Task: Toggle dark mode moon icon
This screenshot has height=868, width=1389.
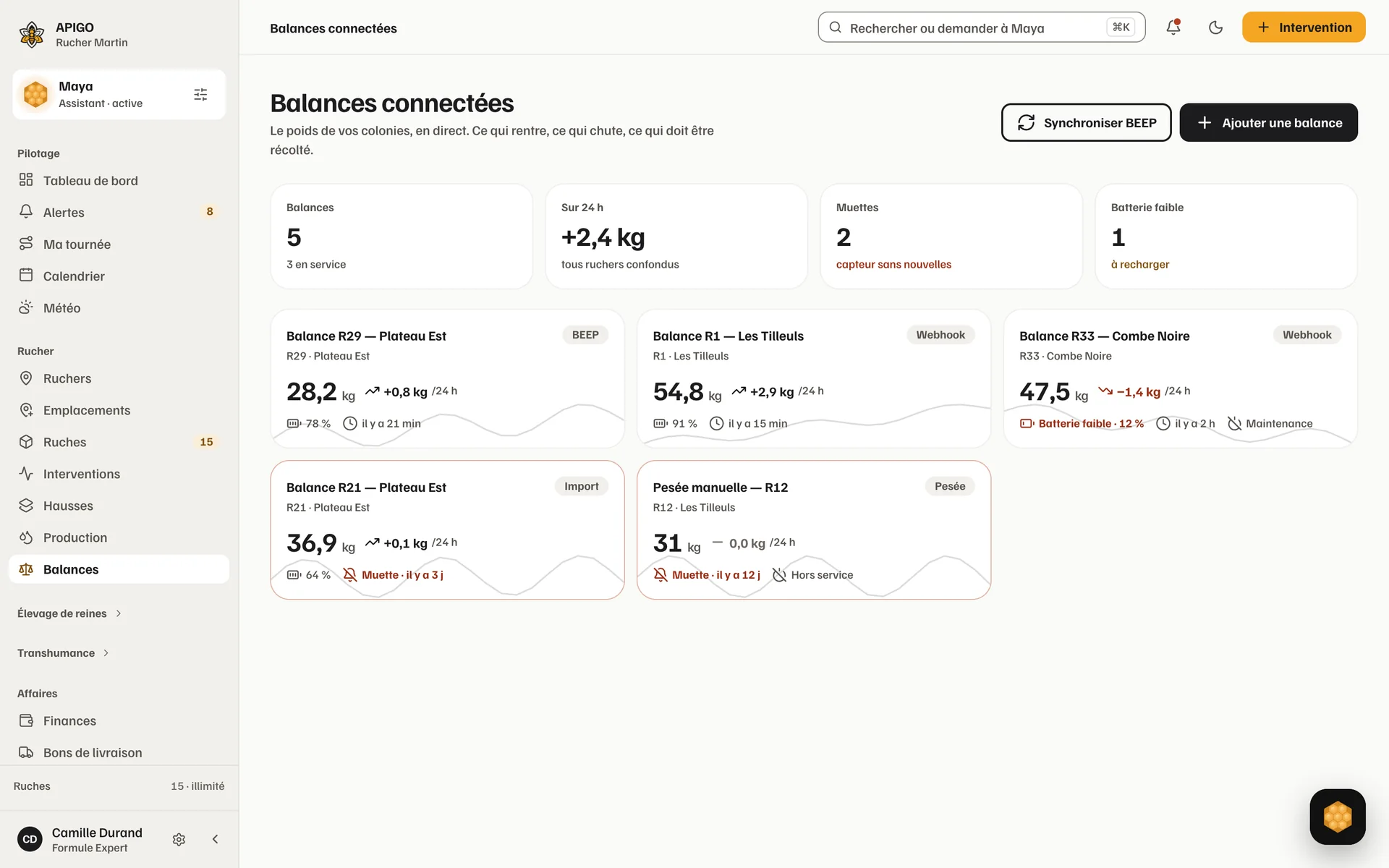Action: (x=1215, y=27)
